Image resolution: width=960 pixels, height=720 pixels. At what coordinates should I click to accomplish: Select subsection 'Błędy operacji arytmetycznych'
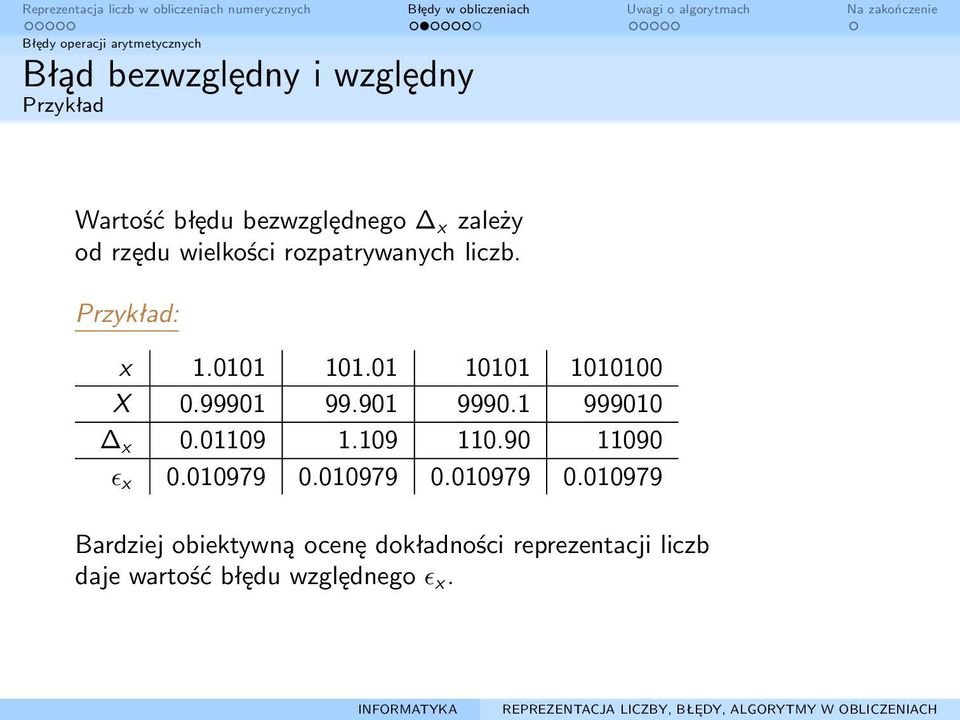click(112, 43)
